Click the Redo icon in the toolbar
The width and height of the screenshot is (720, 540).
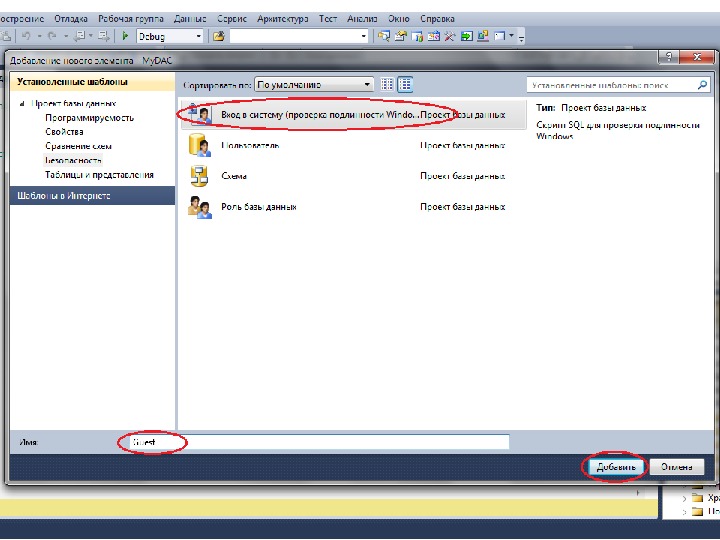click(52, 35)
